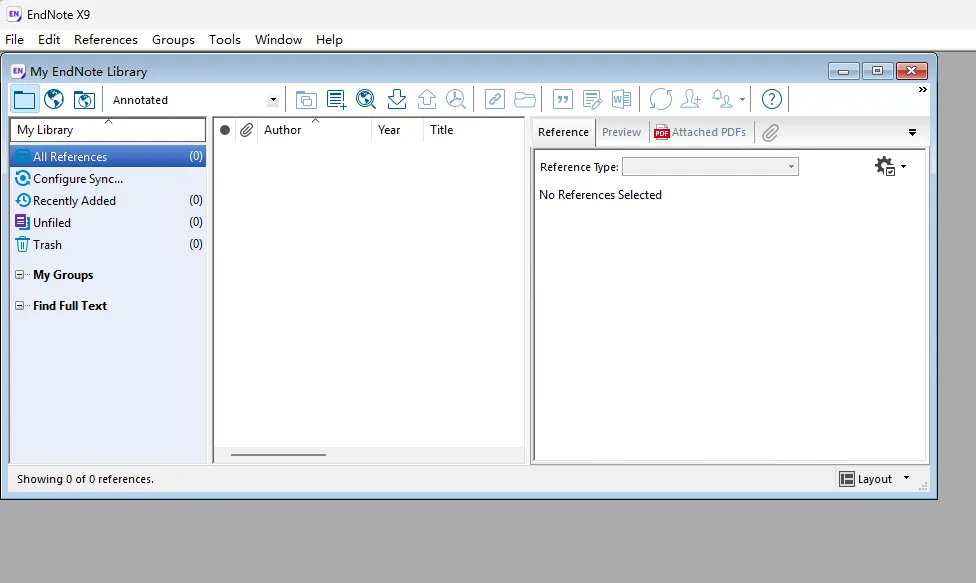The image size is (976, 583).
Task: Maximize the My EndNote Library window
Action: [x=877, y=71]
